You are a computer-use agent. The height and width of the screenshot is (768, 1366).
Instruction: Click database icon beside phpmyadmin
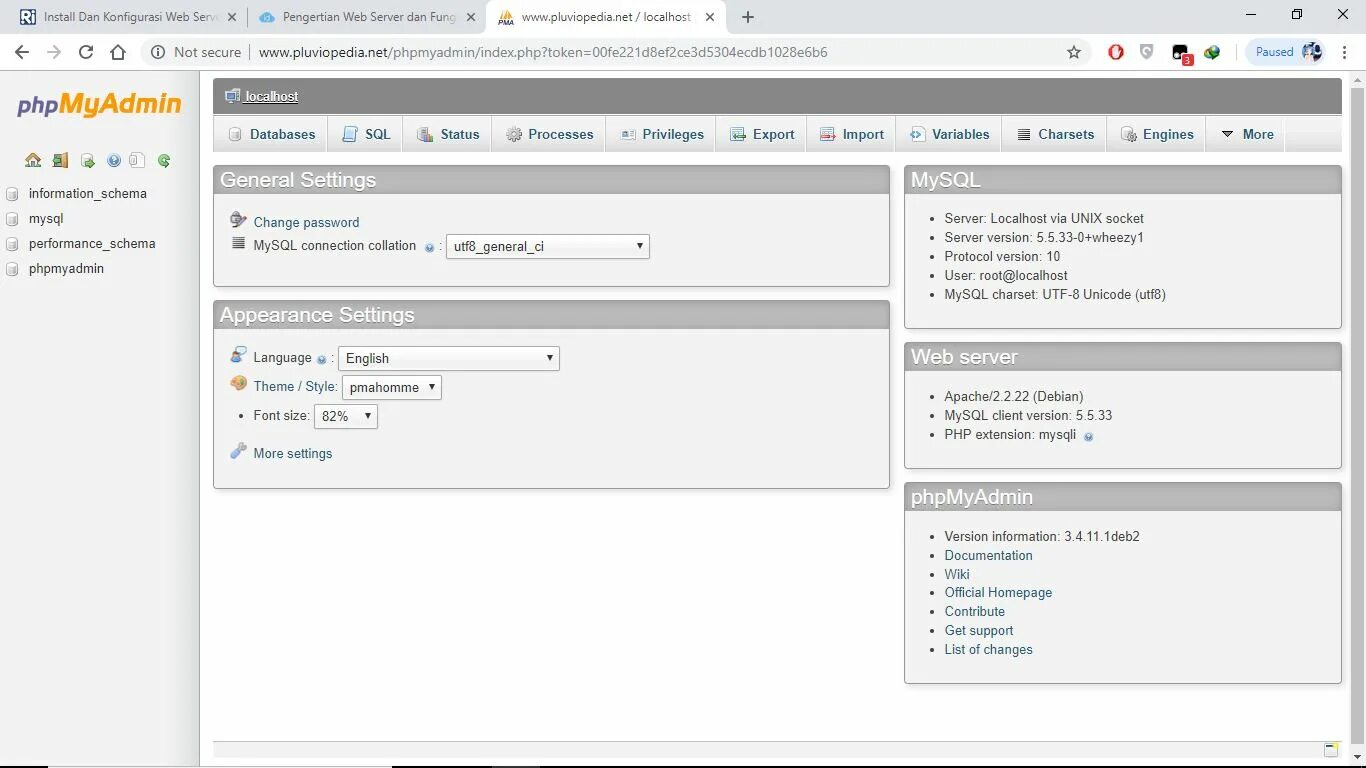[x=12, y=269]
